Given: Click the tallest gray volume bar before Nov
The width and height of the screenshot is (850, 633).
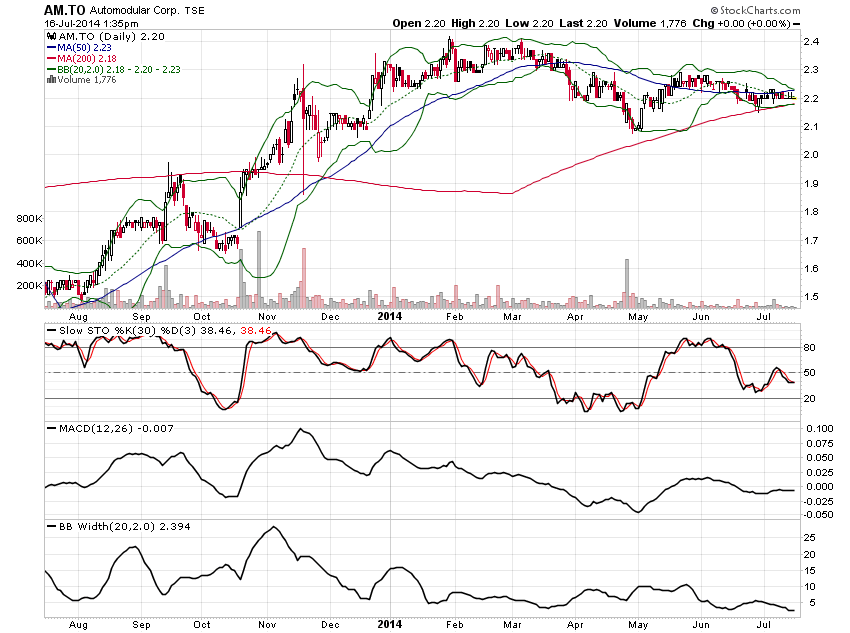Looking at the screenshot, I should click(x=259, y=269).
